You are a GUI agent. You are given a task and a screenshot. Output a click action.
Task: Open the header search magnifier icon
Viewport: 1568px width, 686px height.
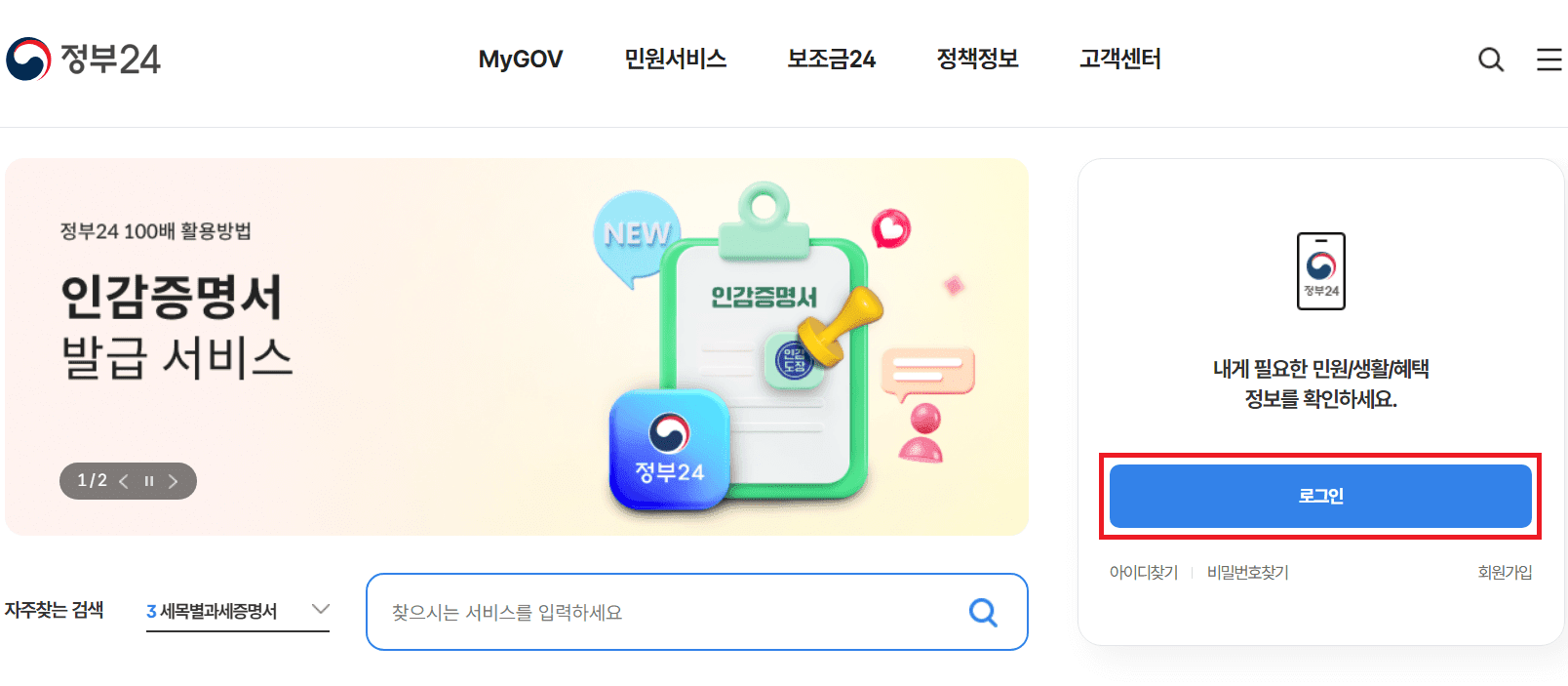[x=1491, y=60]
